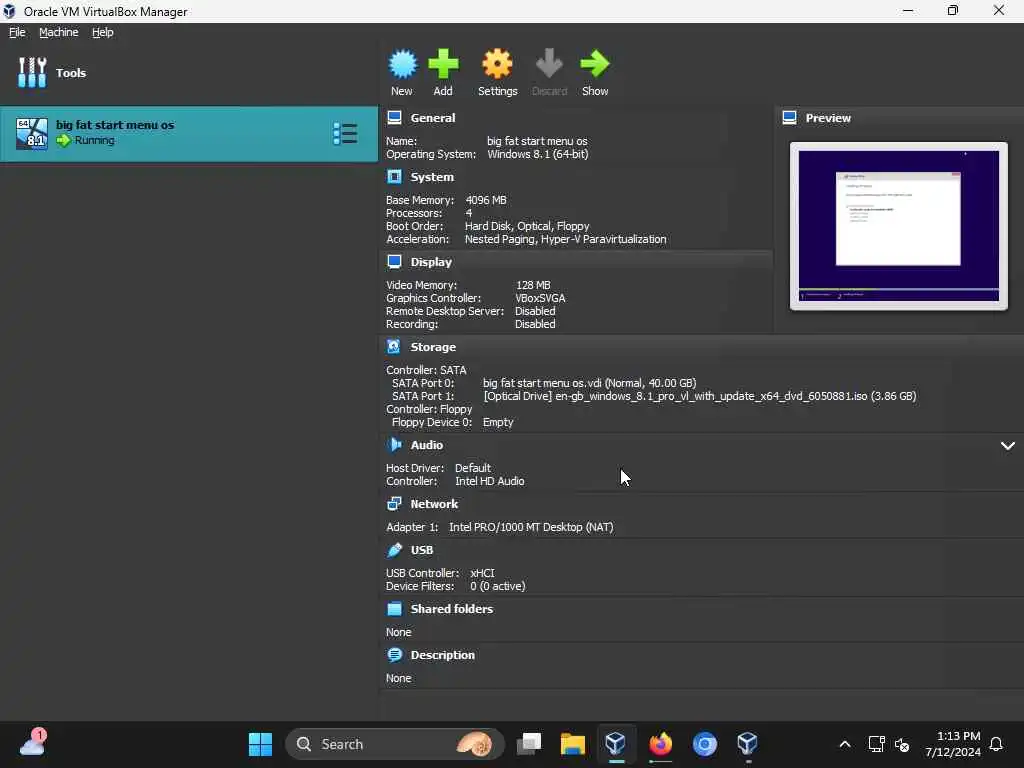Open the Windows Start button

coord(261,744)
